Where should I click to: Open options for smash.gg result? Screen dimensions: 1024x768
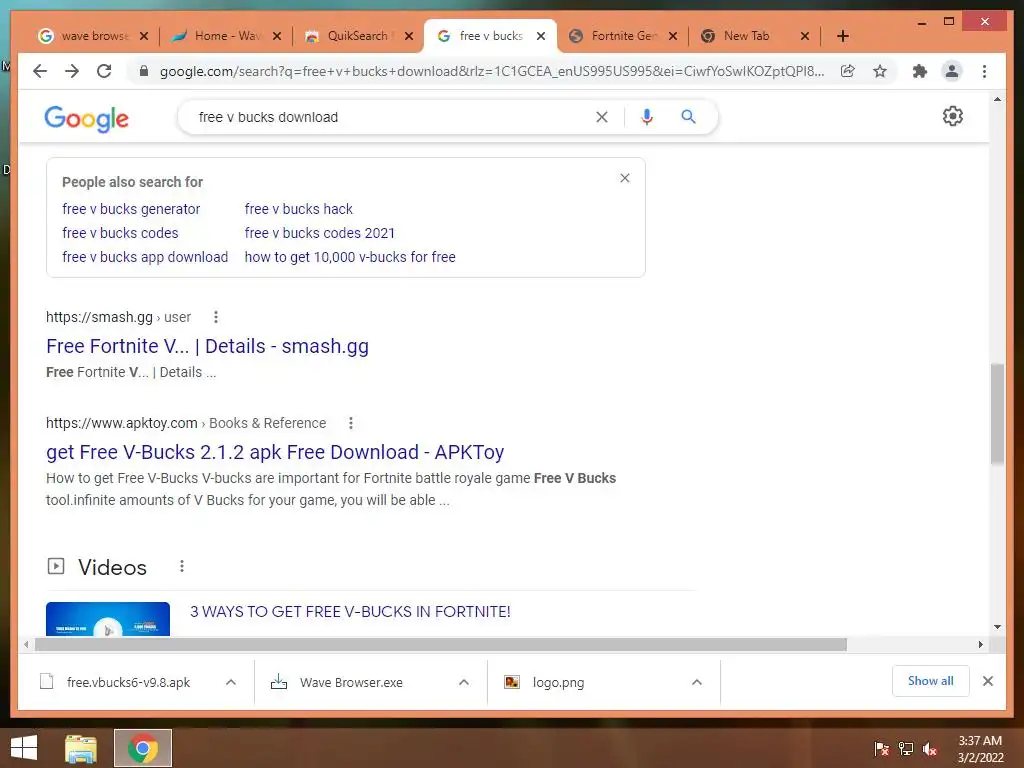click(216, 317)
